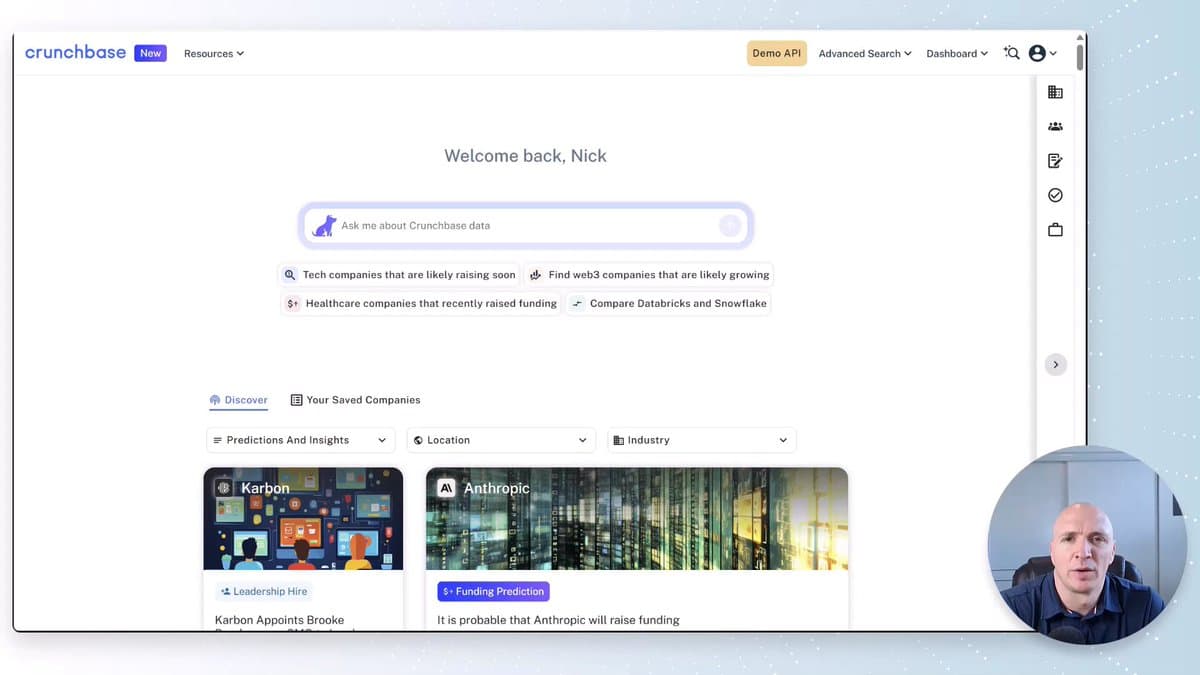
Task: Click the Demo API button
Action: (776, 53)
